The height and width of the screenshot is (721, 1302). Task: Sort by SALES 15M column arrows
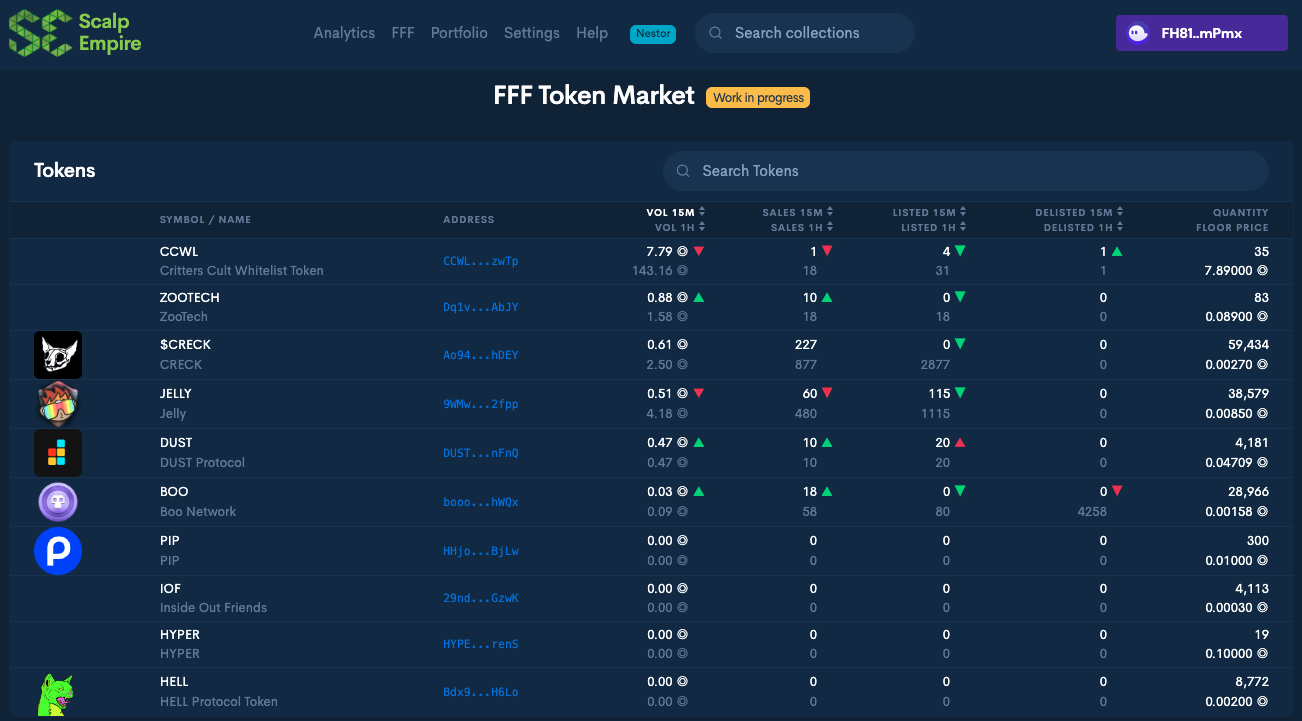(829, 212)
